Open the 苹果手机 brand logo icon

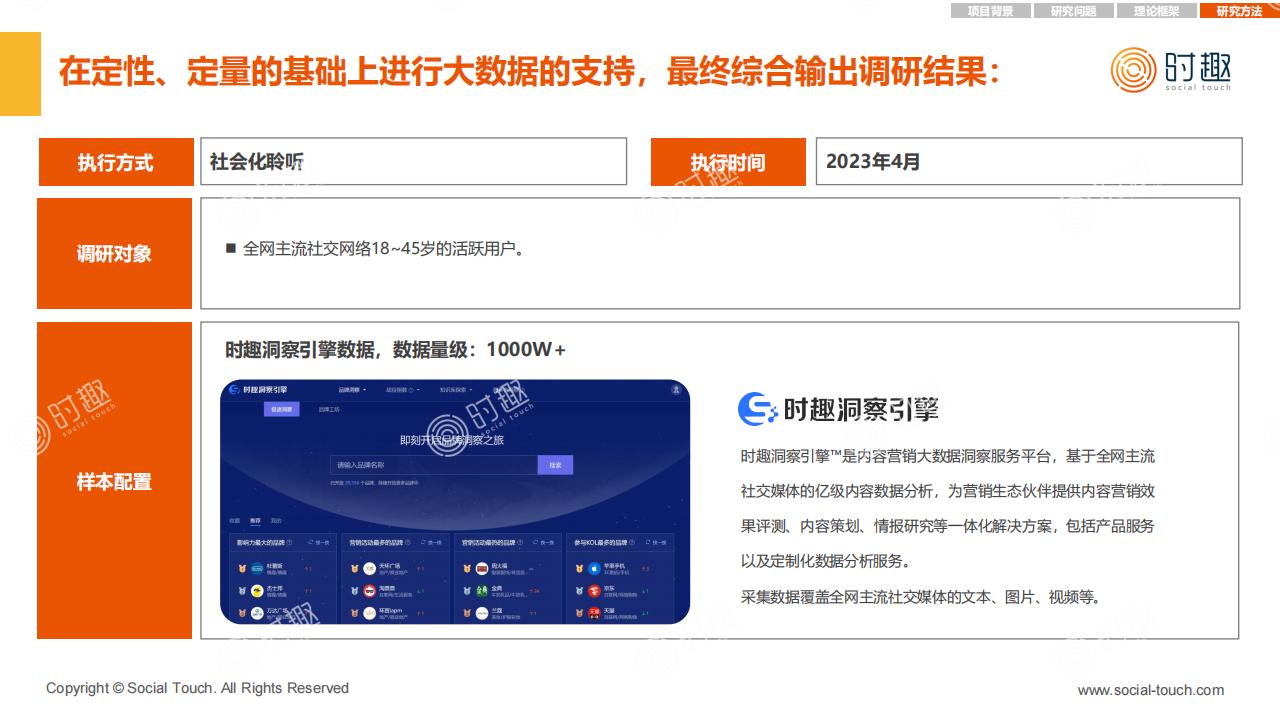594,568
